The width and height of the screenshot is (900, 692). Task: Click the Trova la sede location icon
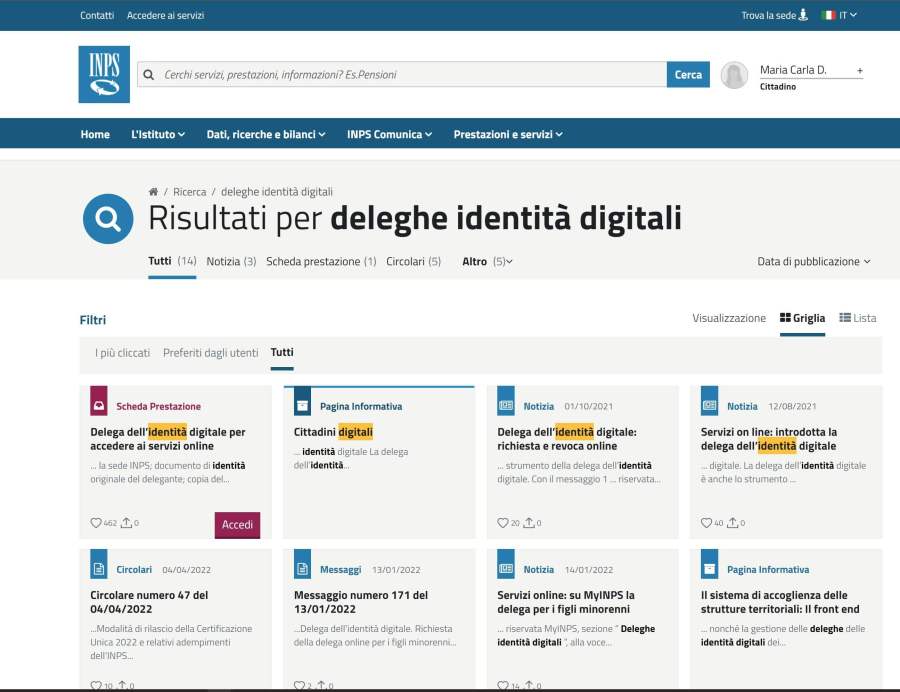tap(802, 15)
